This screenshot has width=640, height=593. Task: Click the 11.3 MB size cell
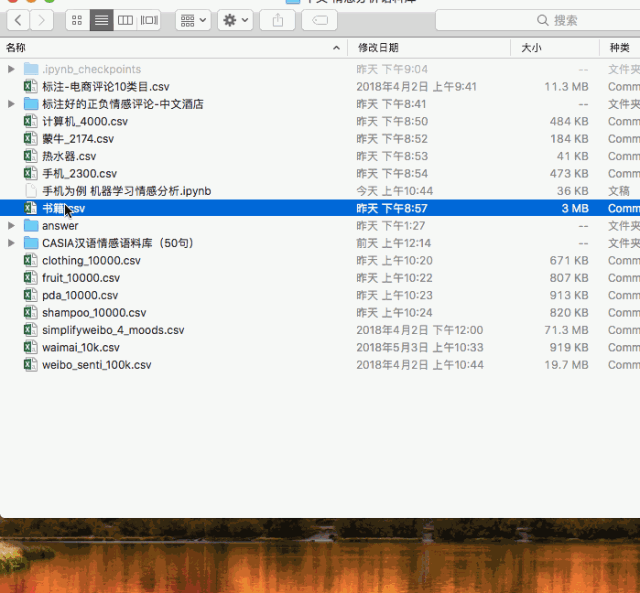[567, 87]
